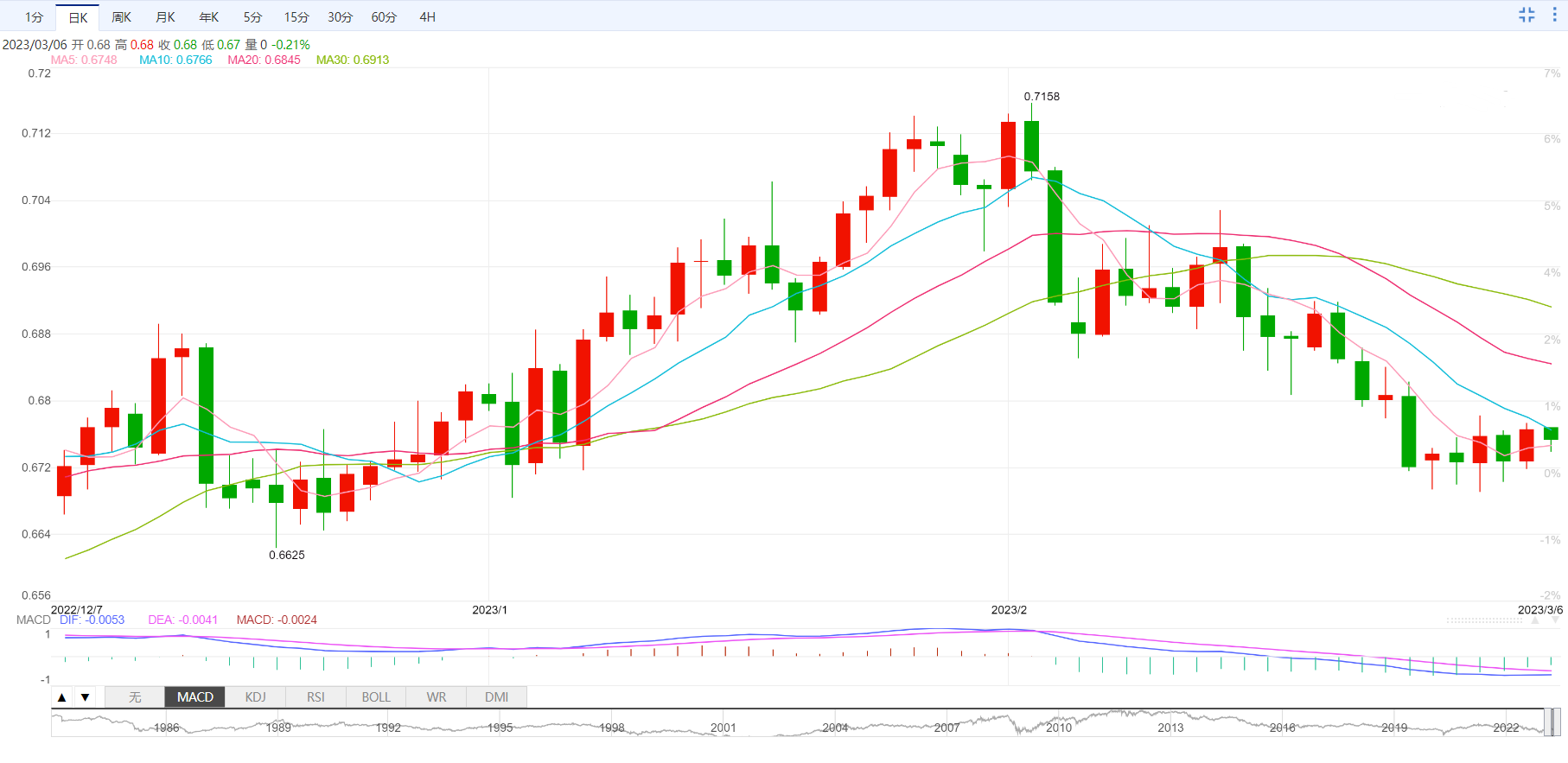Click the -0.21% change value
Image resolution: width=1568 pixels, height=763 pixels.
coord(290,45)
